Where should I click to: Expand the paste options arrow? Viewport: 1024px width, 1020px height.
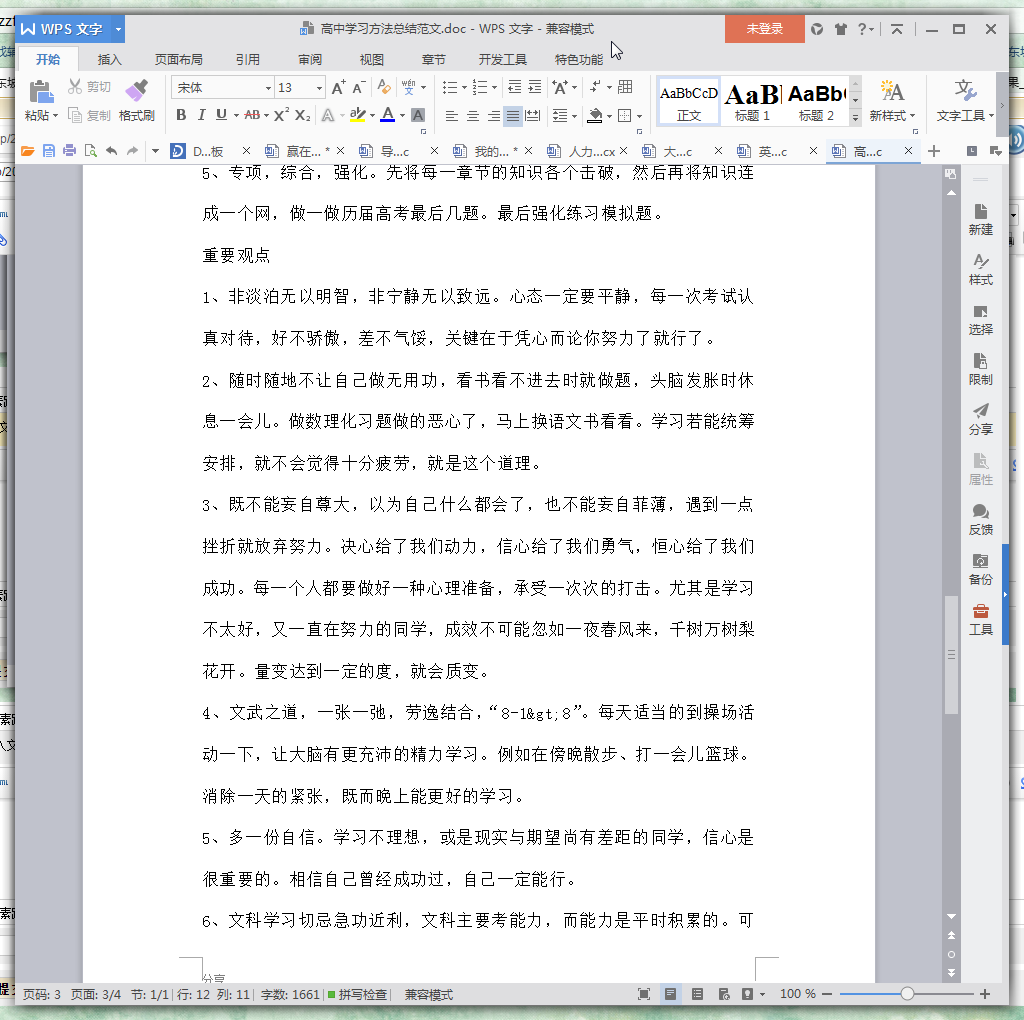click(56, 116)
